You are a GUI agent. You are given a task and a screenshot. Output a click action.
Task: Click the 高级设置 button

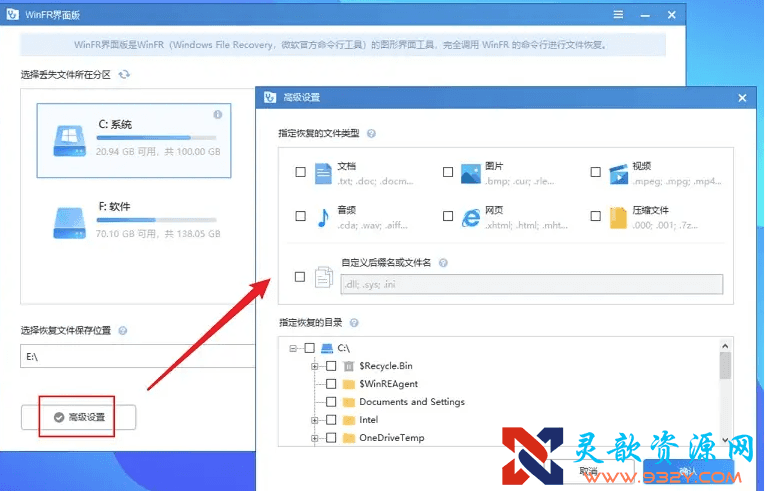(79, 417)
